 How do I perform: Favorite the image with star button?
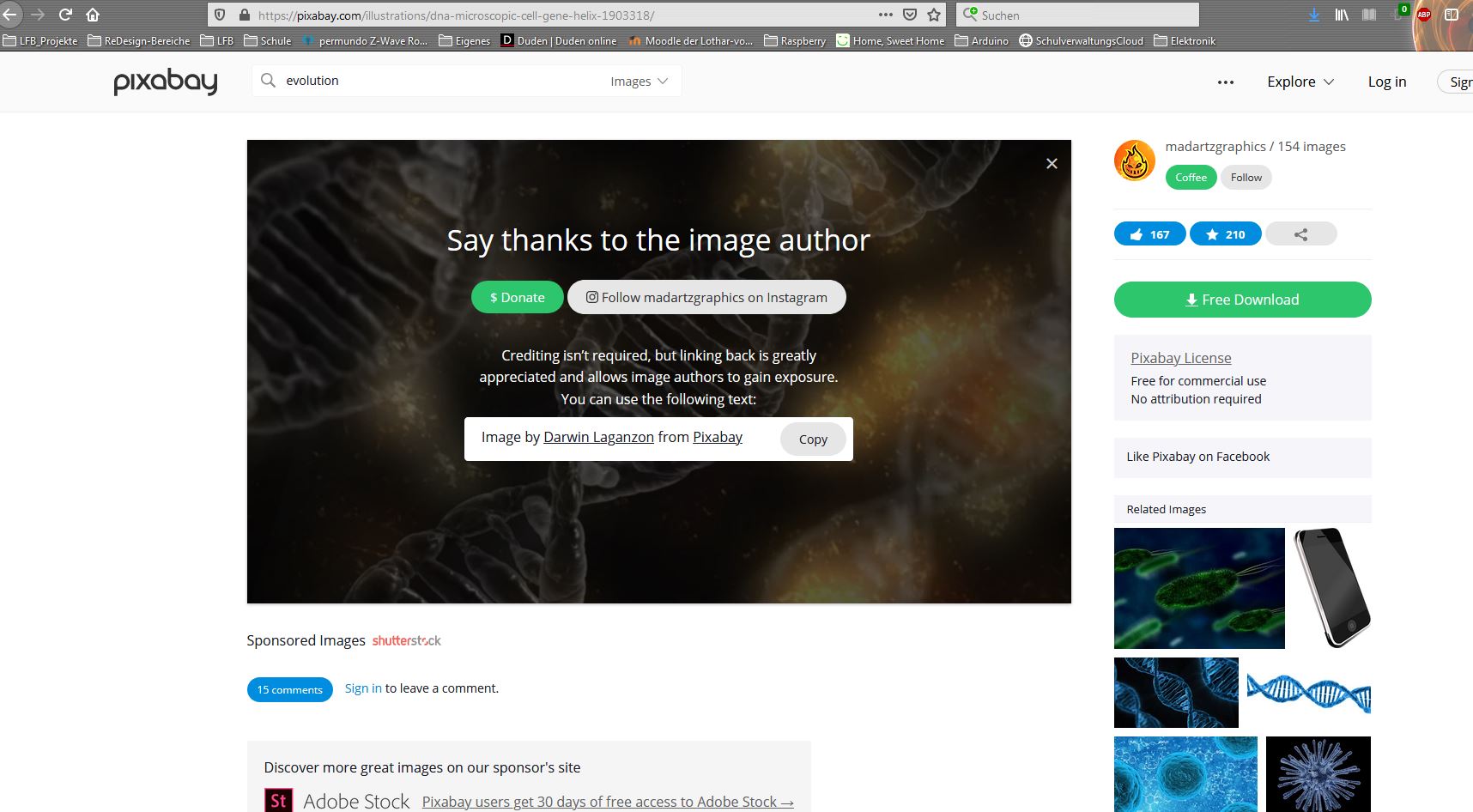(1225, 233)
